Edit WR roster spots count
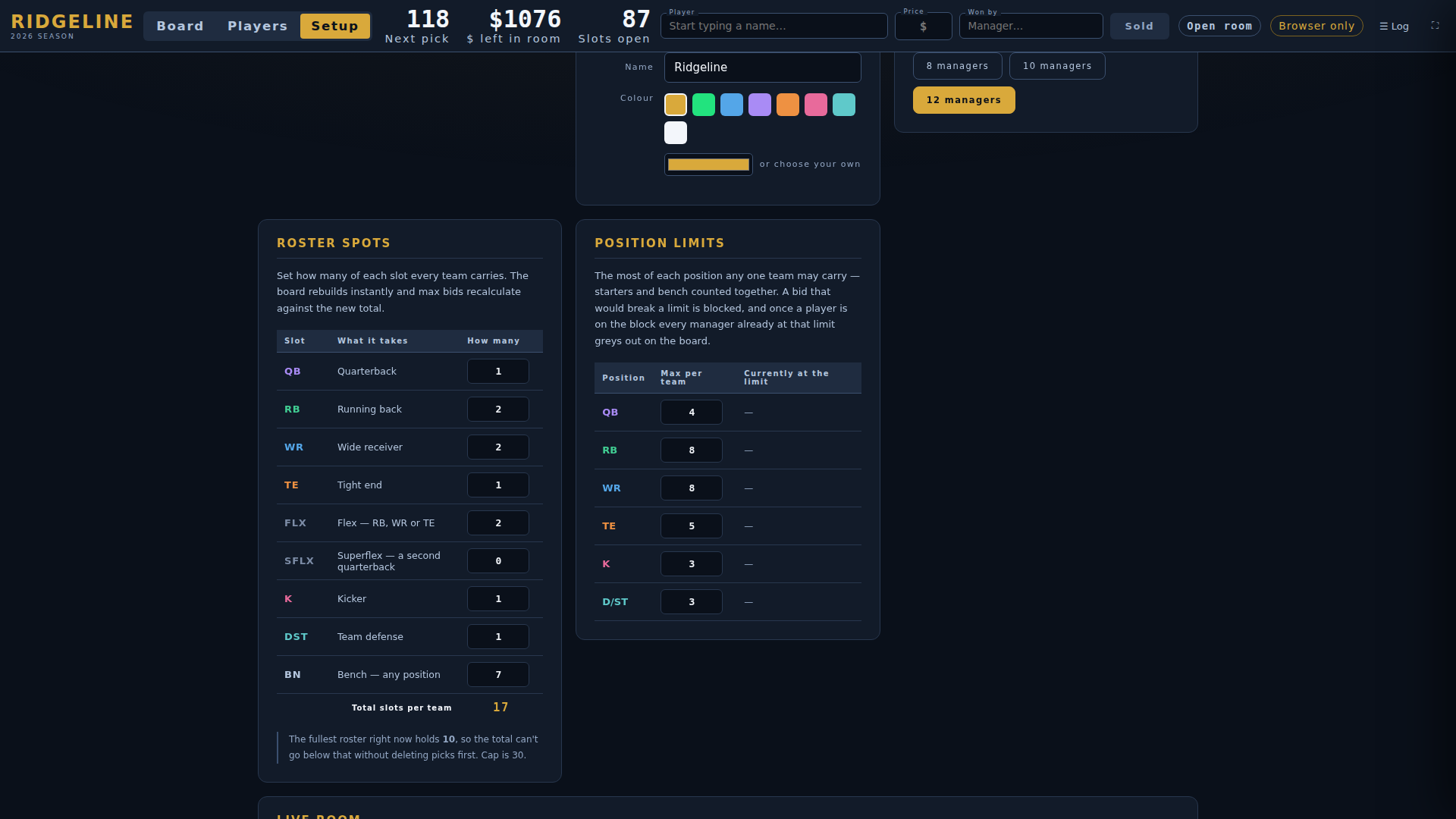Screen dimensions: 1456x819 (498, 447)
